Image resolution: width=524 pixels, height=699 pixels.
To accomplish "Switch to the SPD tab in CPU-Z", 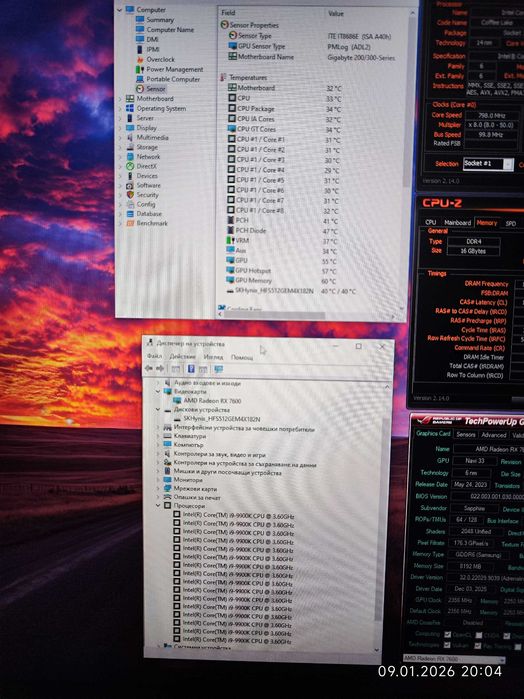I will click(x=511, y=223).
